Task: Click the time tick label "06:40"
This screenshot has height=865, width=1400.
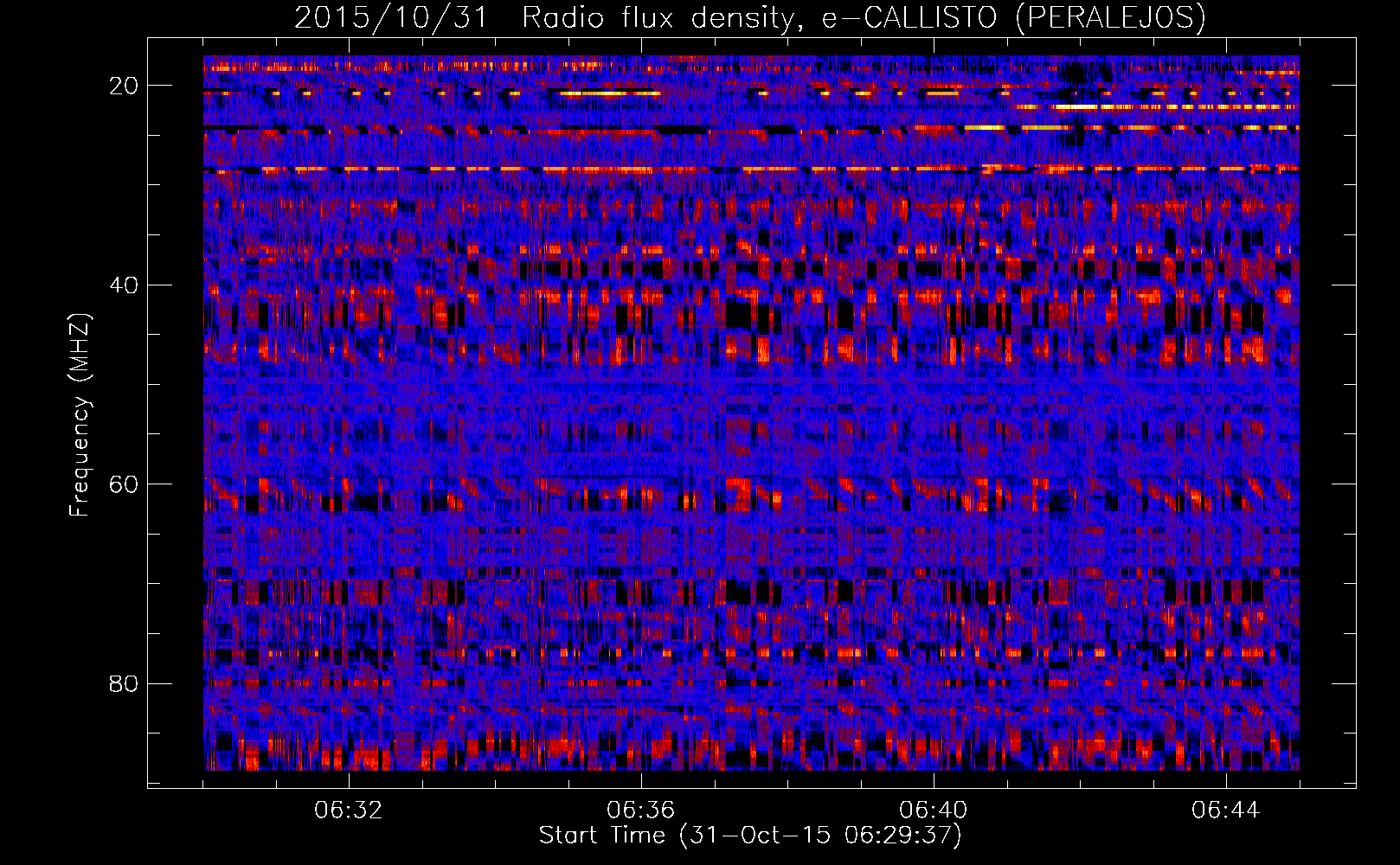Action: tap(934, 811)
